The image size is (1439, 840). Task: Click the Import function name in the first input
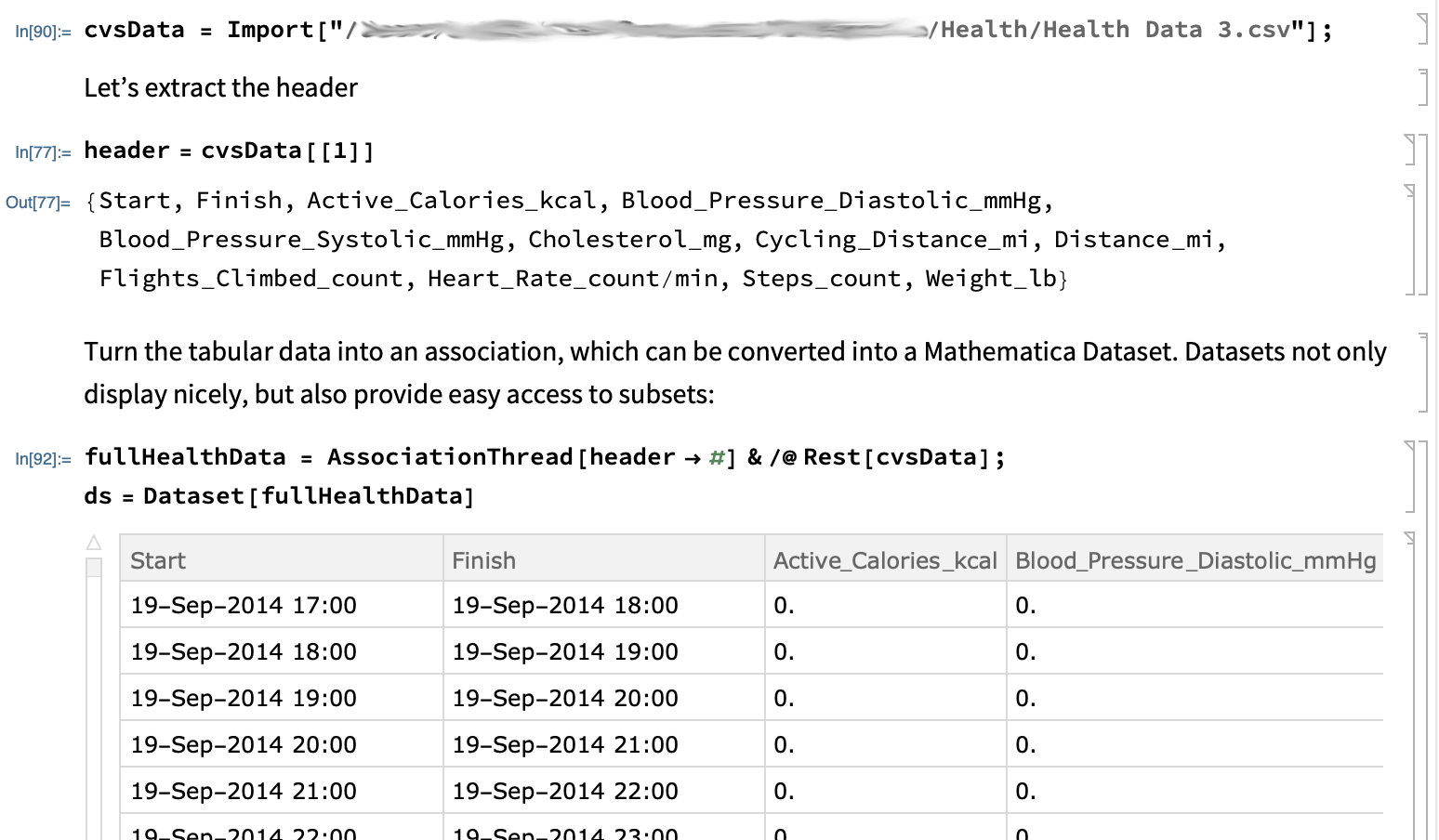click(271, 30)
